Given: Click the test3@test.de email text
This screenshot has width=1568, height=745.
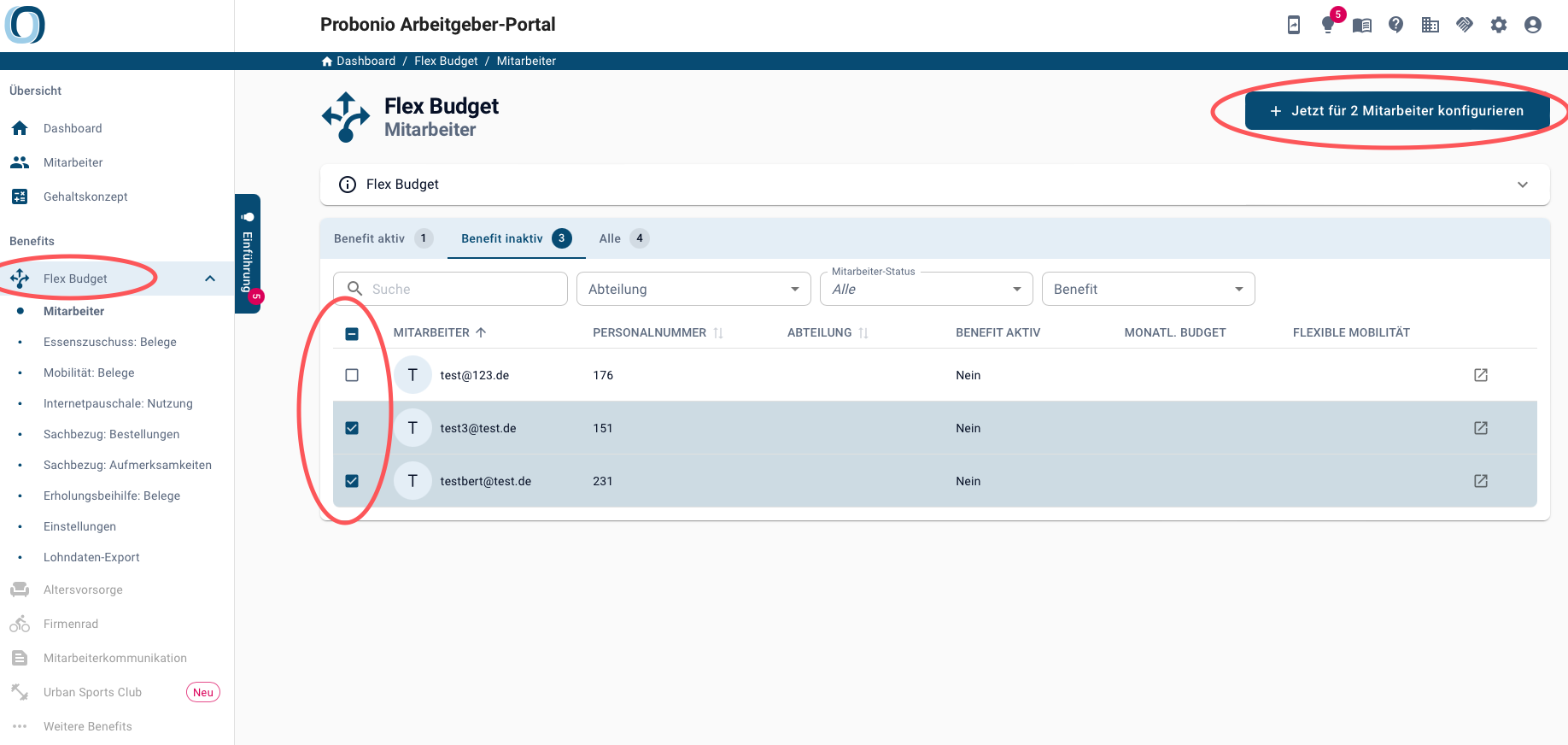Looking at the screenshot, I should [478, 428].
